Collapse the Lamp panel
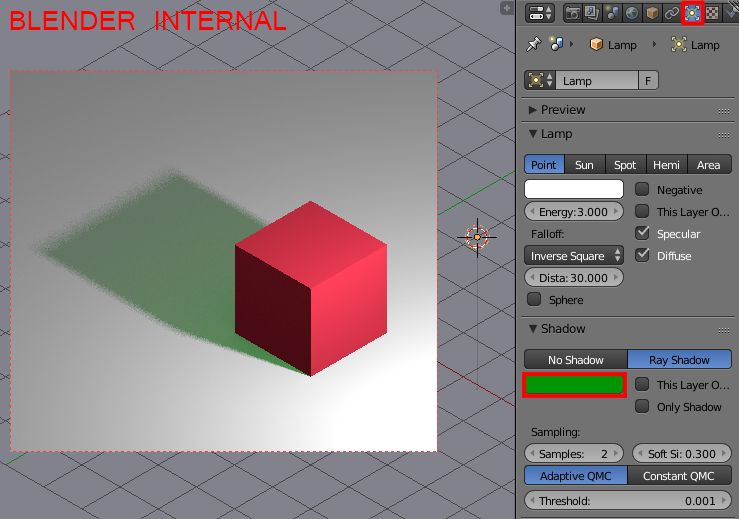Viewport: 739px width, 519px height. coord(533,134)
